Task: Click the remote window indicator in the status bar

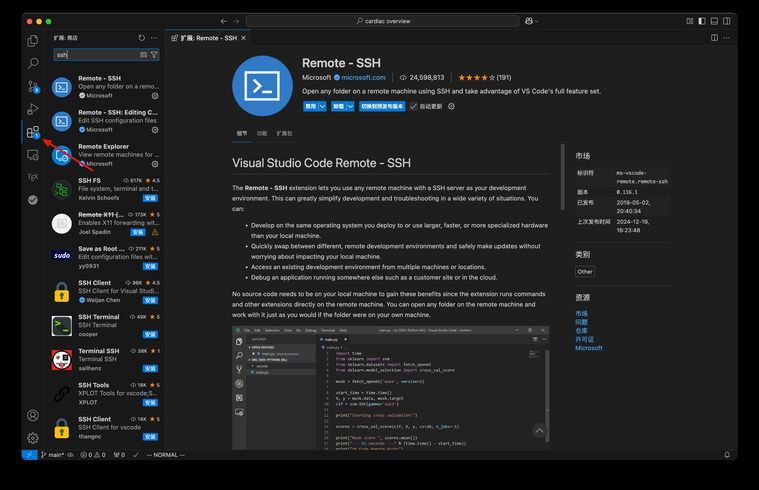Action: coord(30,455)
